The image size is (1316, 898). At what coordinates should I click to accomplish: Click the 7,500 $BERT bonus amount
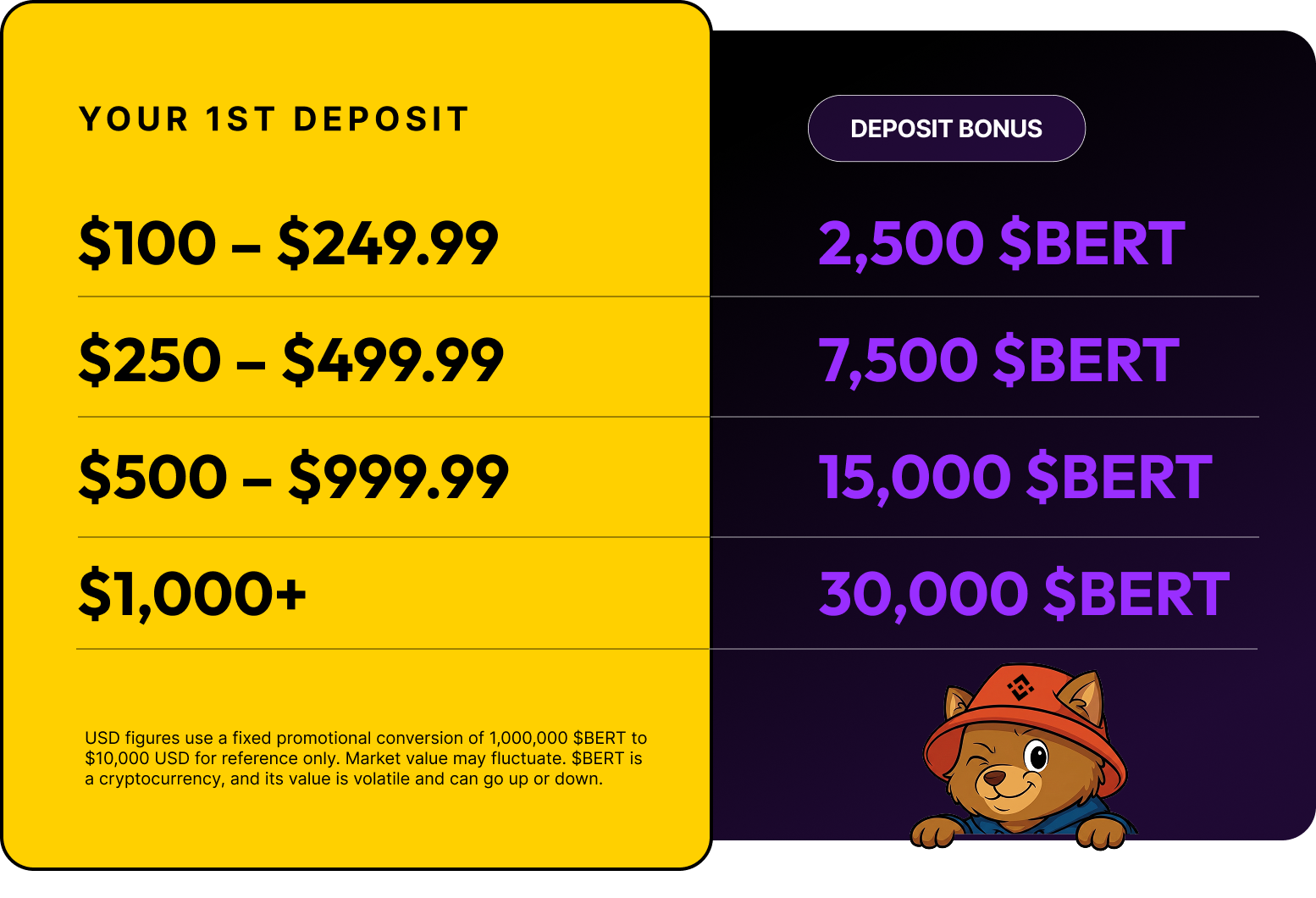(x=999, y=360)
